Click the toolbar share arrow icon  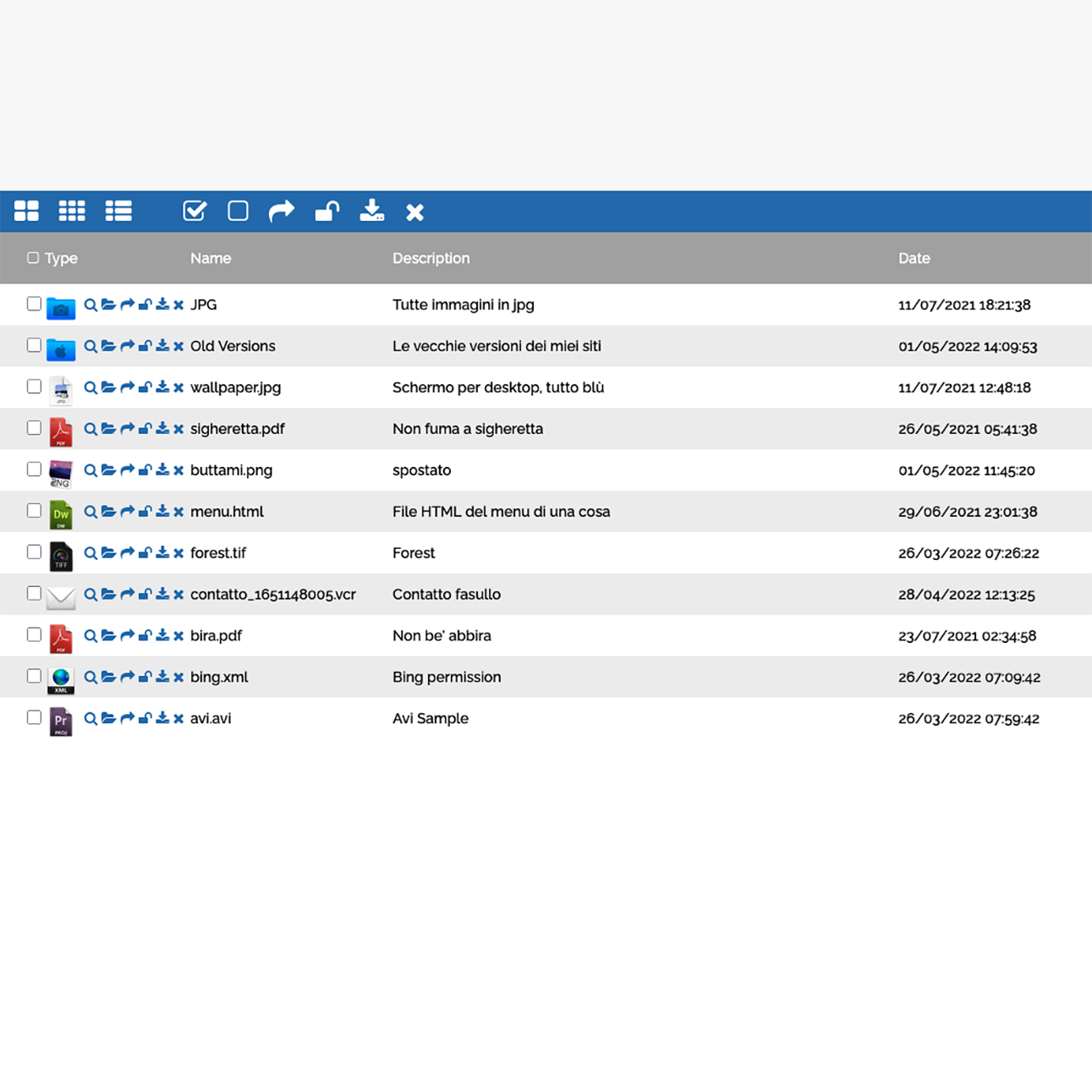[x=282, y=211]
